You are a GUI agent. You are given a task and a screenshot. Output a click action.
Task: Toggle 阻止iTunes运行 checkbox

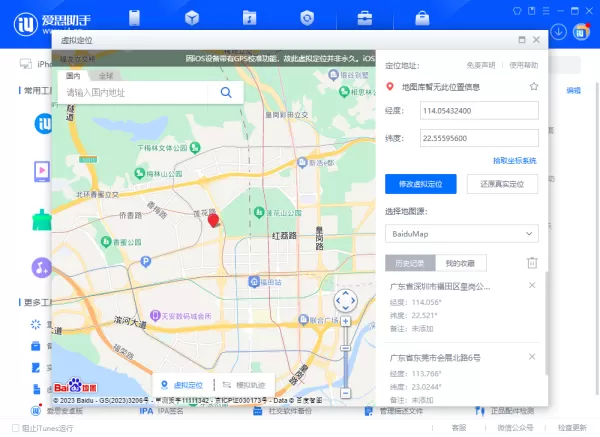click(16, 427)
